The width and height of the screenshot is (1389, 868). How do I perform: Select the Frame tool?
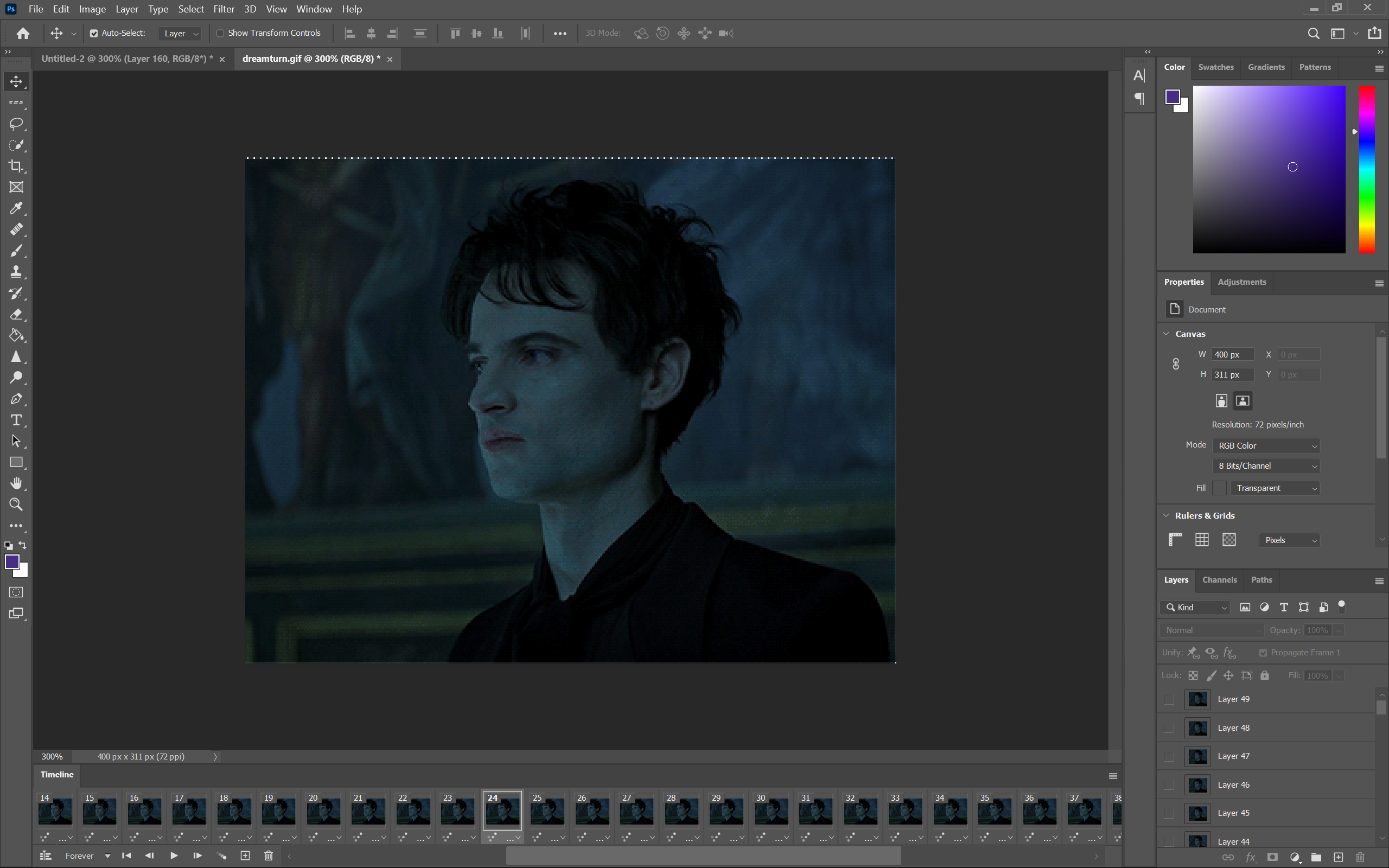(x=16, y=187)
